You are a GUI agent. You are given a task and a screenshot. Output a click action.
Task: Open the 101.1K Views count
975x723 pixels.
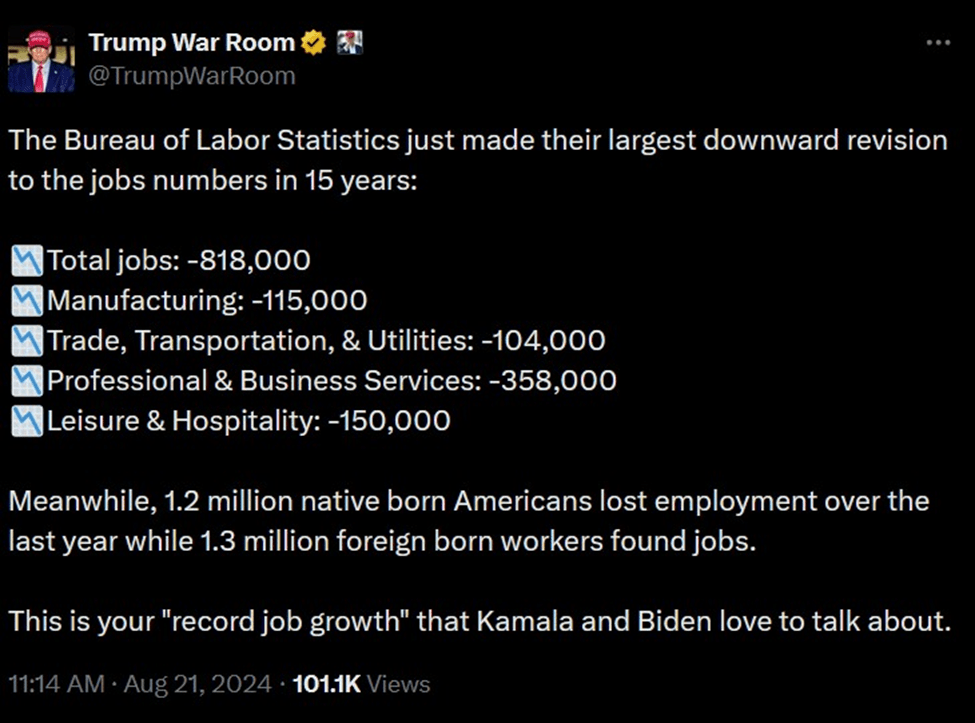[361, 684]
